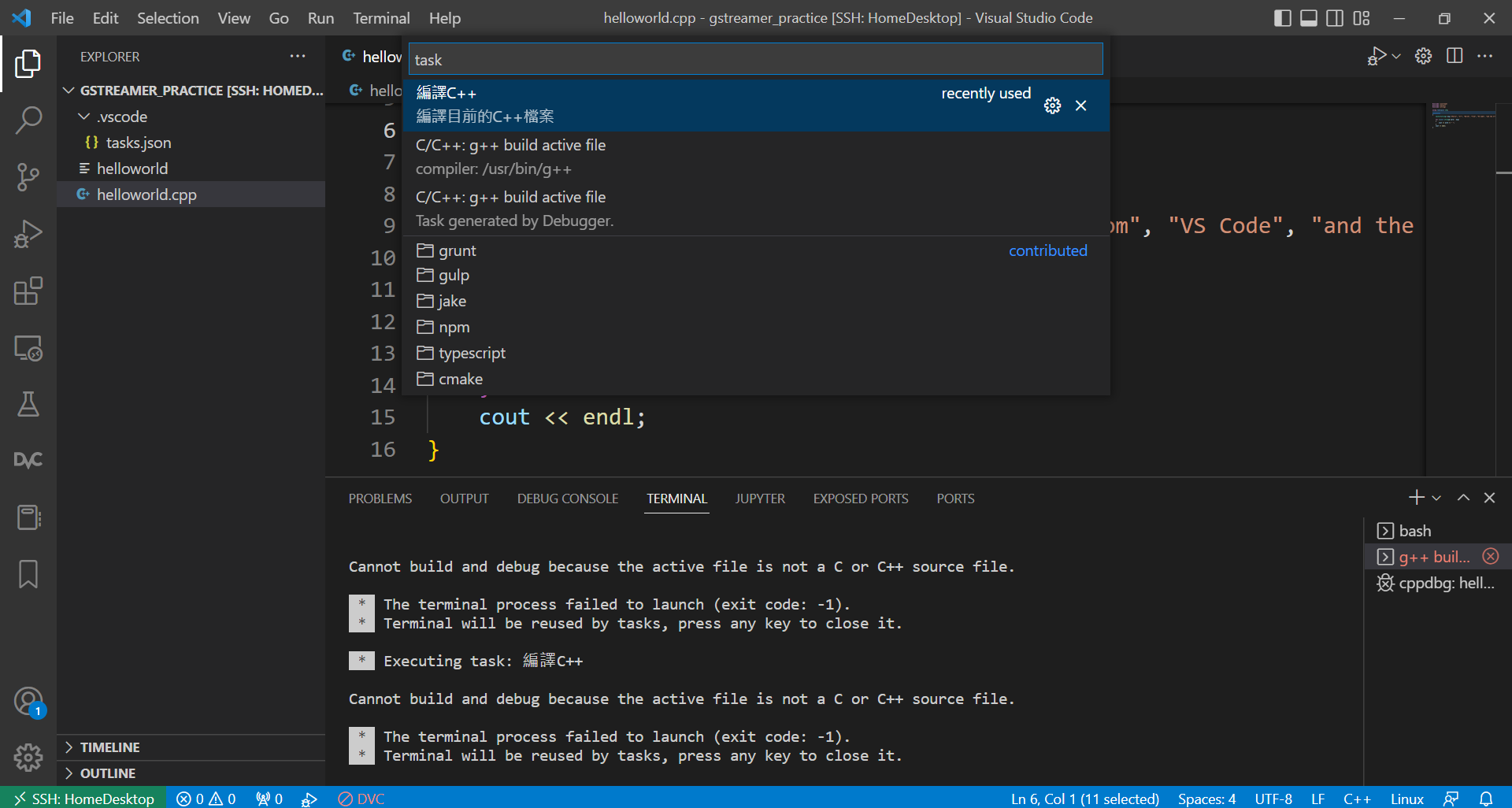Open the Selection menu
The width and height of the screenshot is (1512, 808).
168,18
